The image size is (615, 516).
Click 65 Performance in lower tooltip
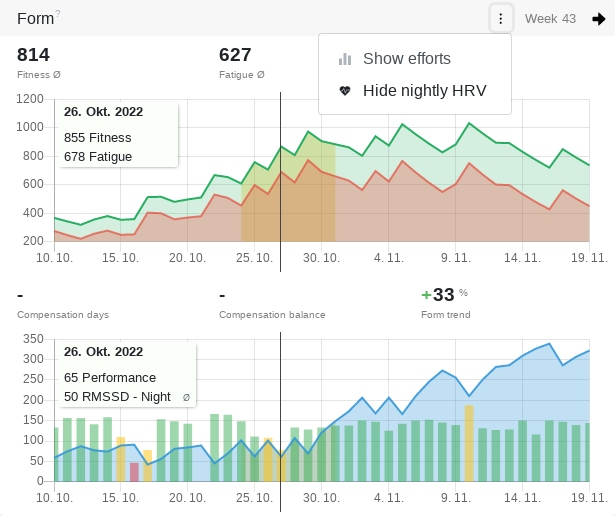[110, 378]
